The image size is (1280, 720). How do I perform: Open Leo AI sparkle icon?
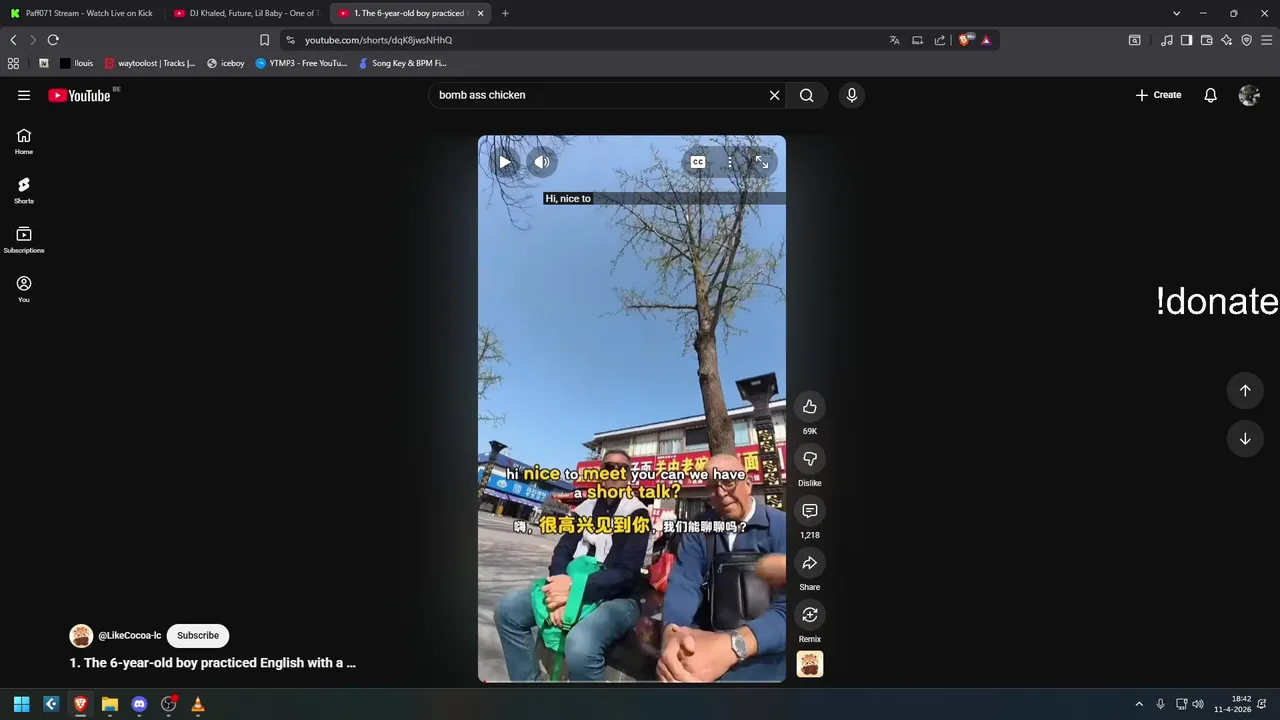click(x=1226, y=40)
